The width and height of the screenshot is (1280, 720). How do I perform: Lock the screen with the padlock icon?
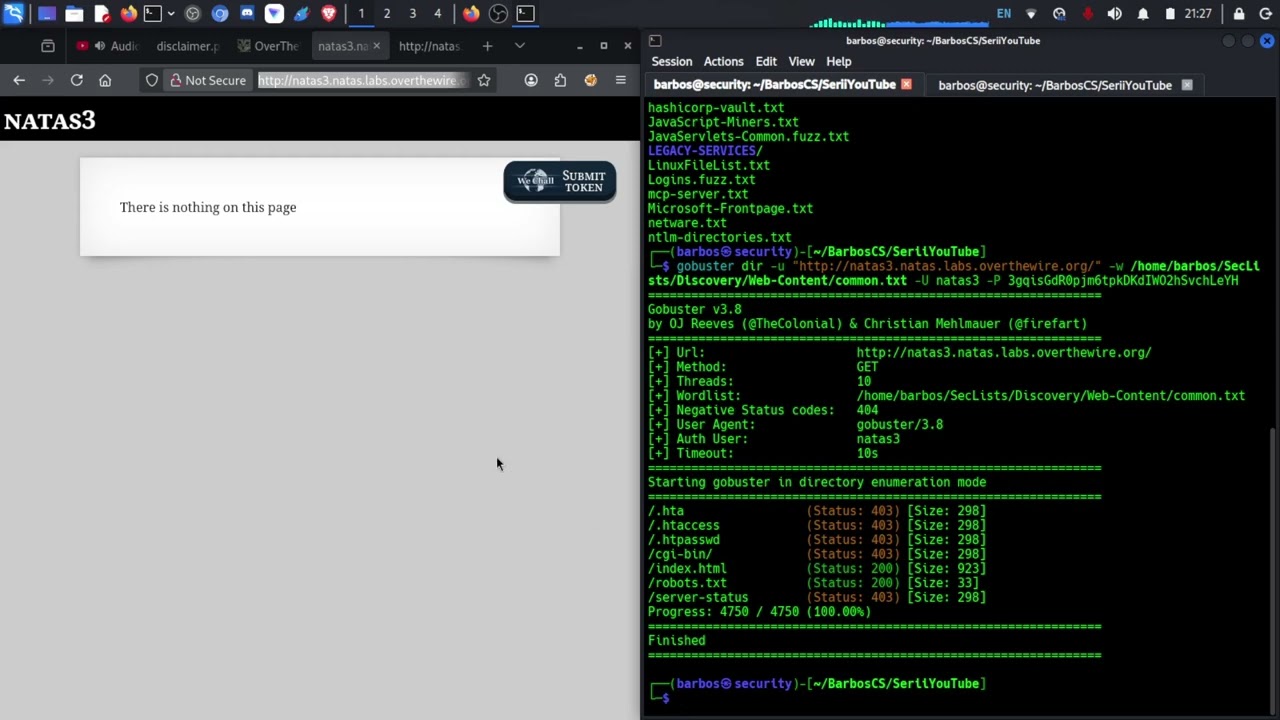[x=1239, y=14]
